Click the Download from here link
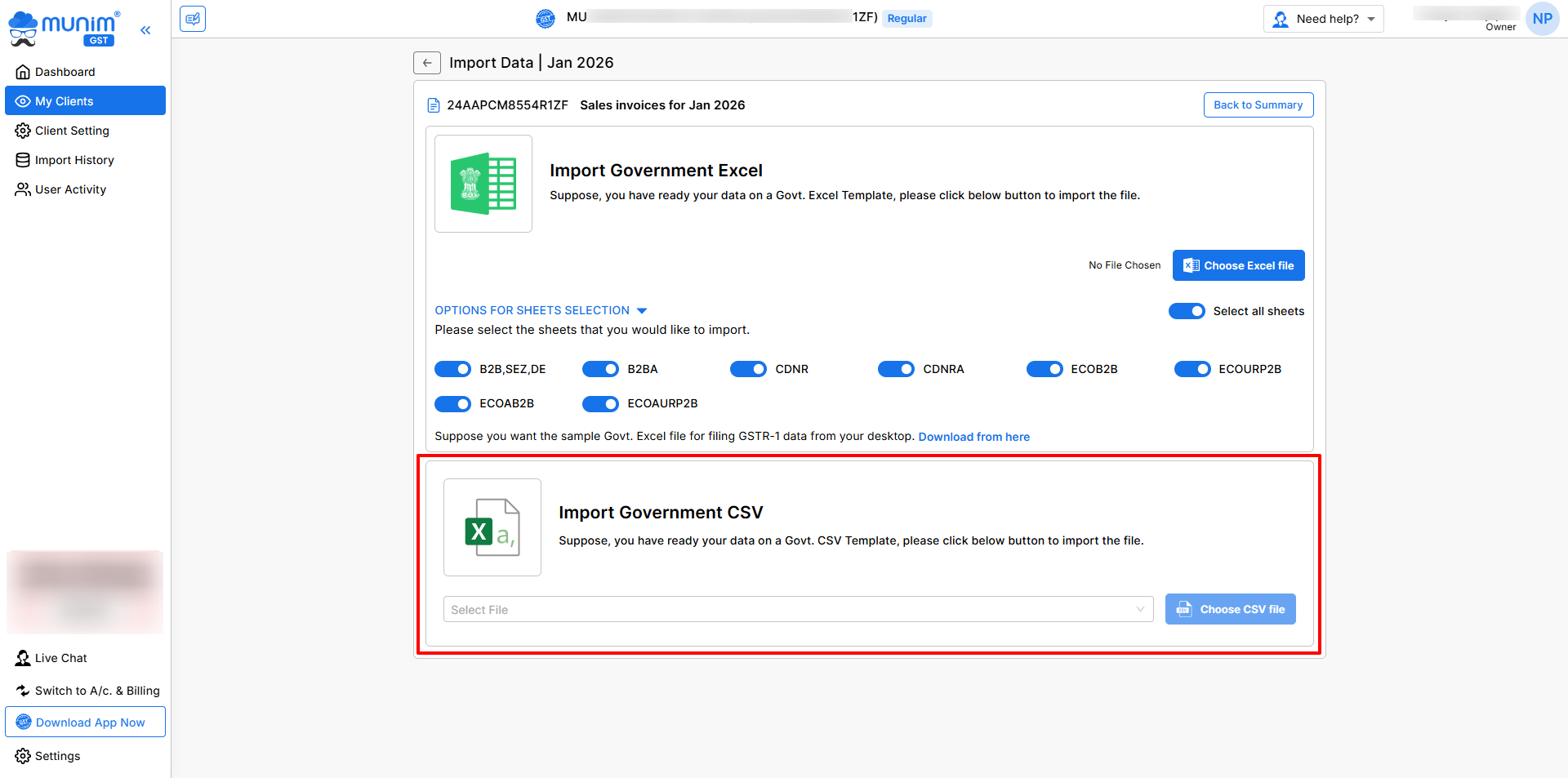This screenshot has height=778, width=1568. [x=973, y=437]
